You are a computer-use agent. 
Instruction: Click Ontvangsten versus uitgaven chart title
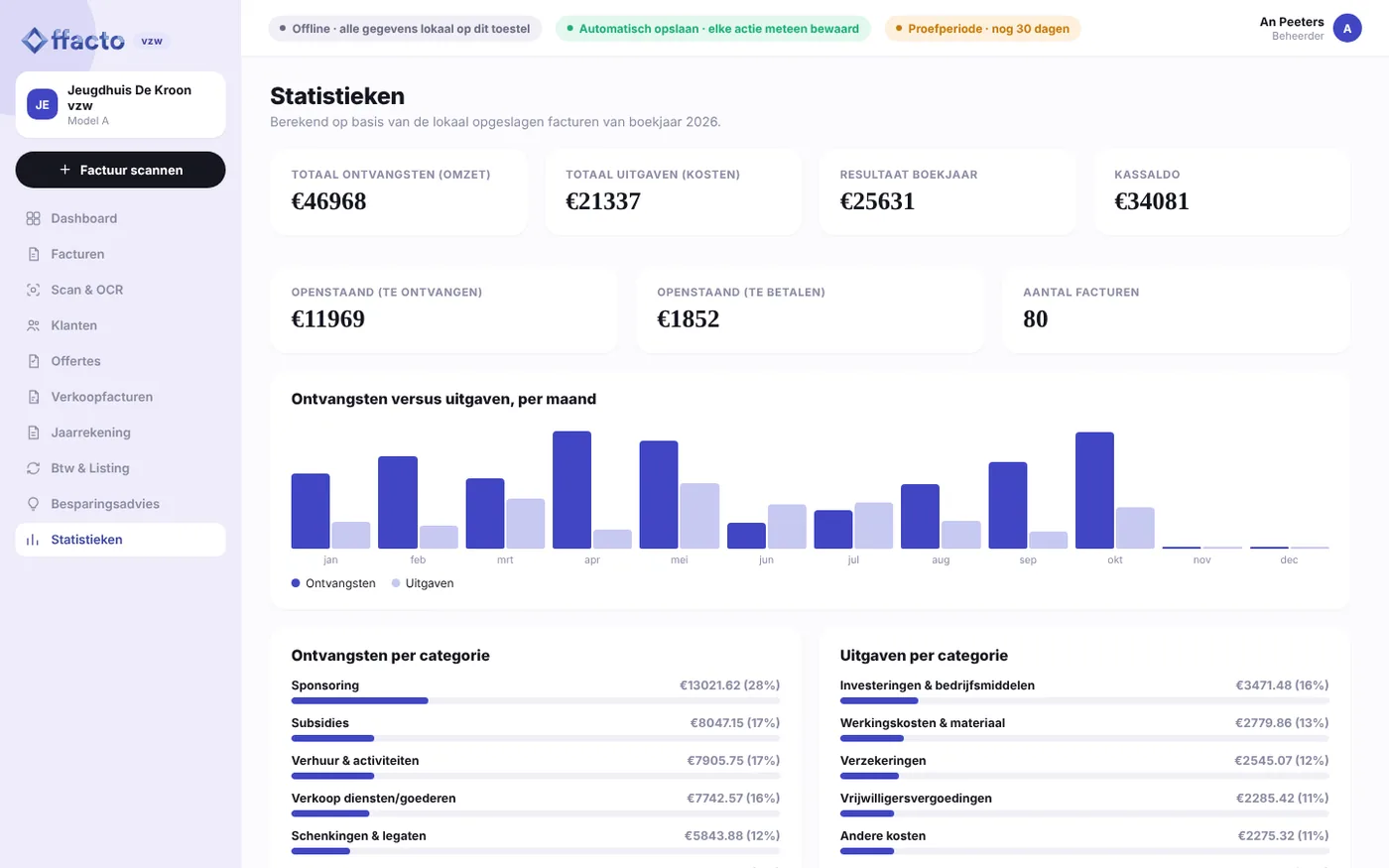(443, 399)
